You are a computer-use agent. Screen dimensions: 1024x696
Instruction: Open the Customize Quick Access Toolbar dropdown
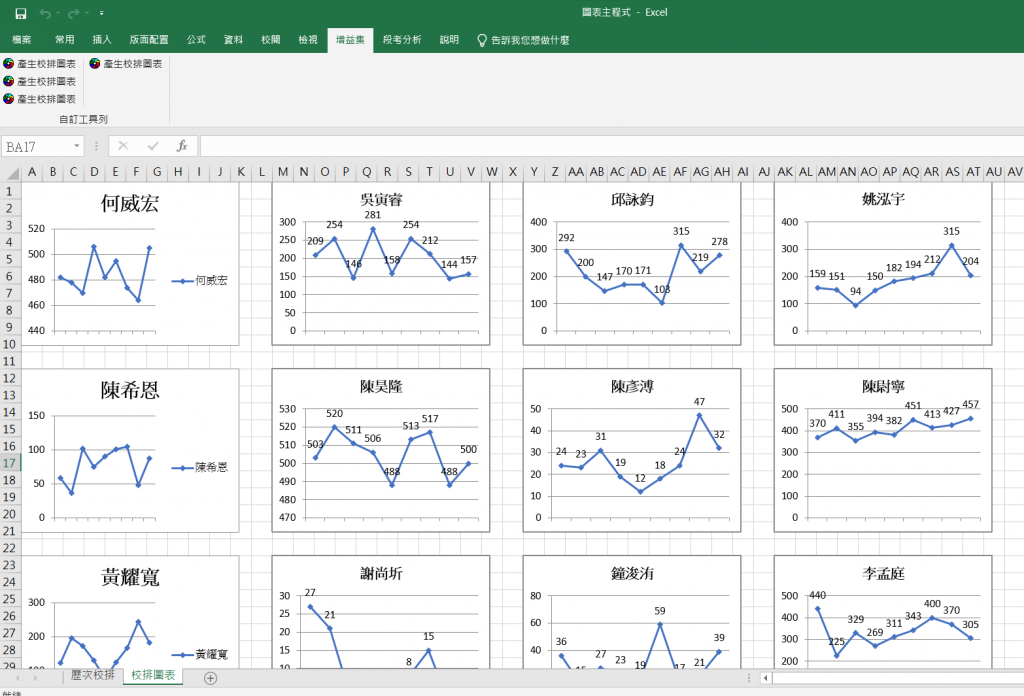[x=101, y=13]
